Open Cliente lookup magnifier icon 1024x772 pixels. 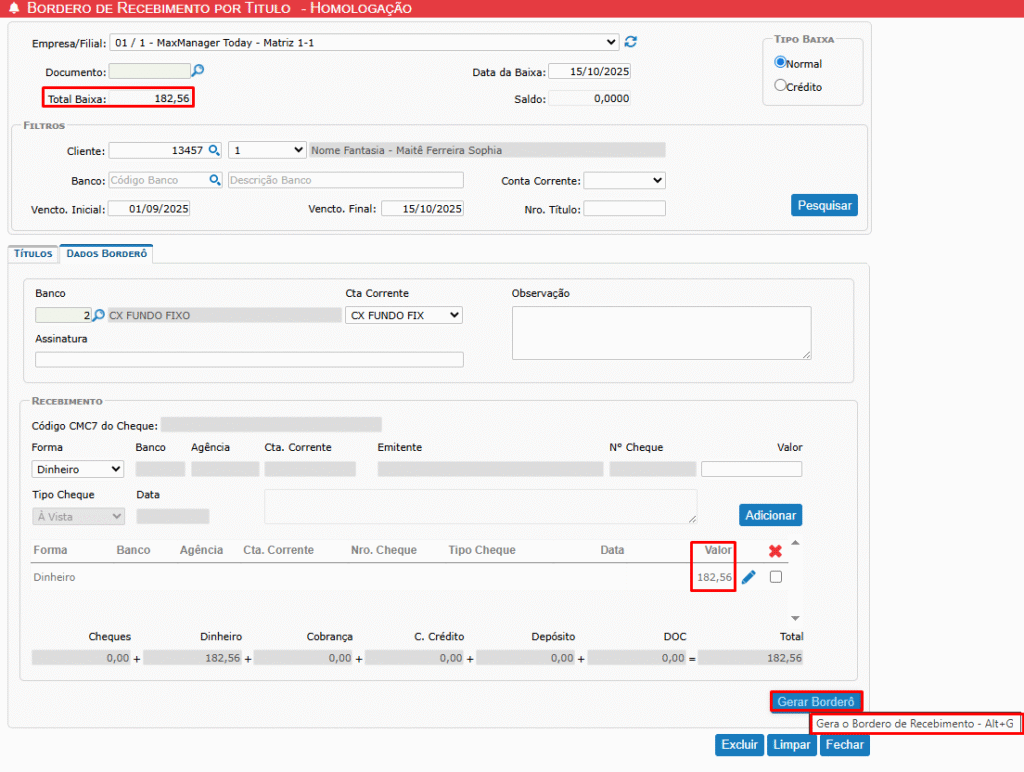tap(214, 150)
